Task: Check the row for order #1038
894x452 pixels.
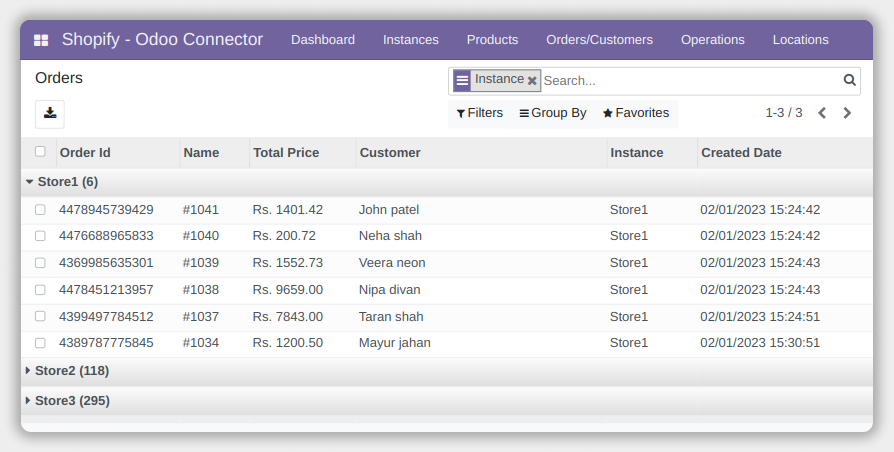Action: pyautogui.click(x=40, y=290)
